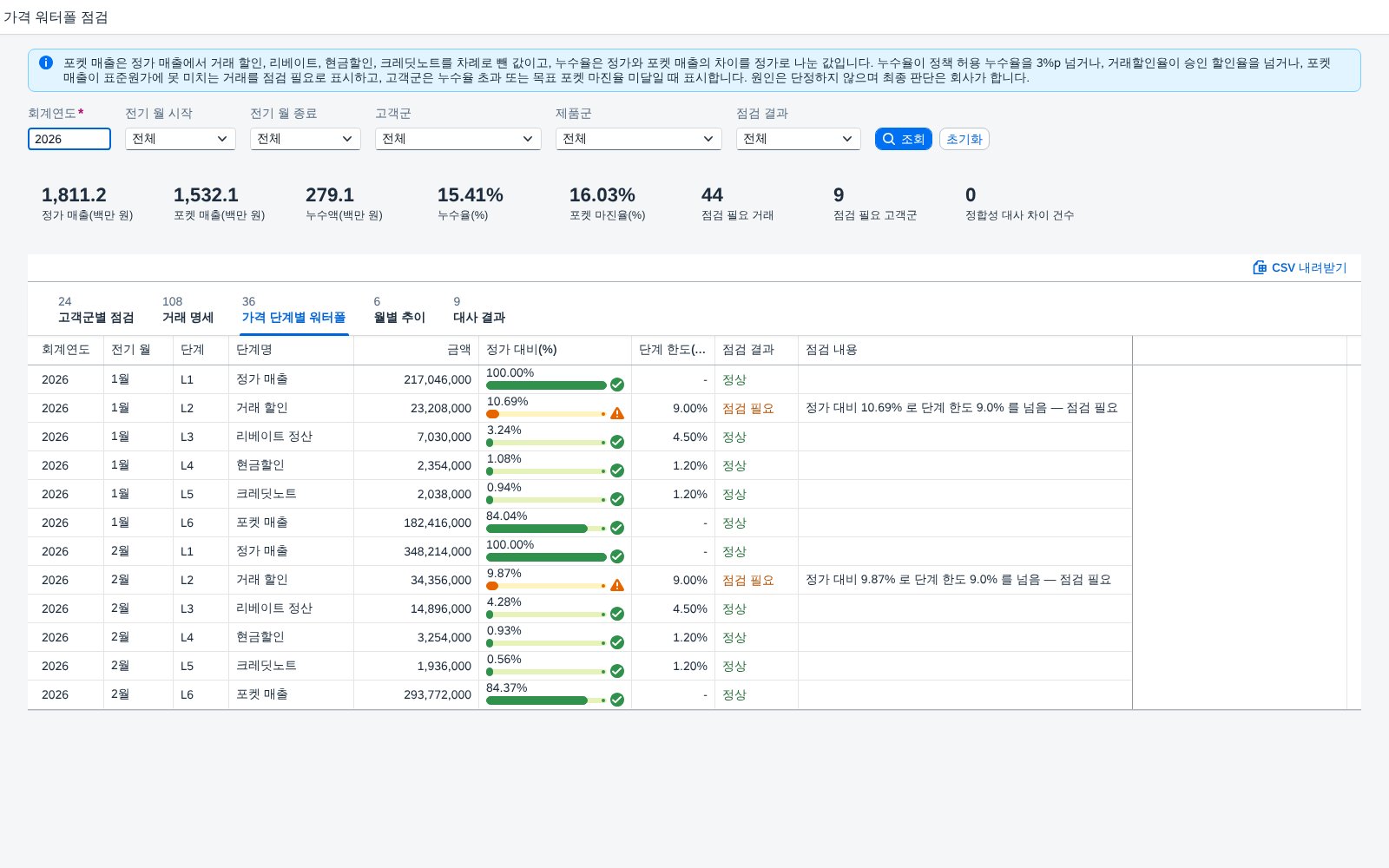Viewport: 1389px width, 868px height.
Task: Click the 점검 내용 text for 9.87% row
Action: coord(958,580)
